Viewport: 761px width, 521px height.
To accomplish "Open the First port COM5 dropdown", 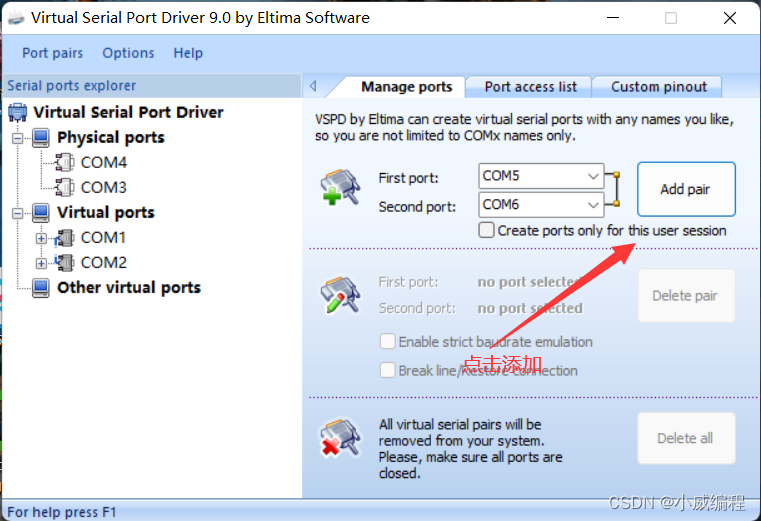I will pyautogui.click(x=541, y=176).
